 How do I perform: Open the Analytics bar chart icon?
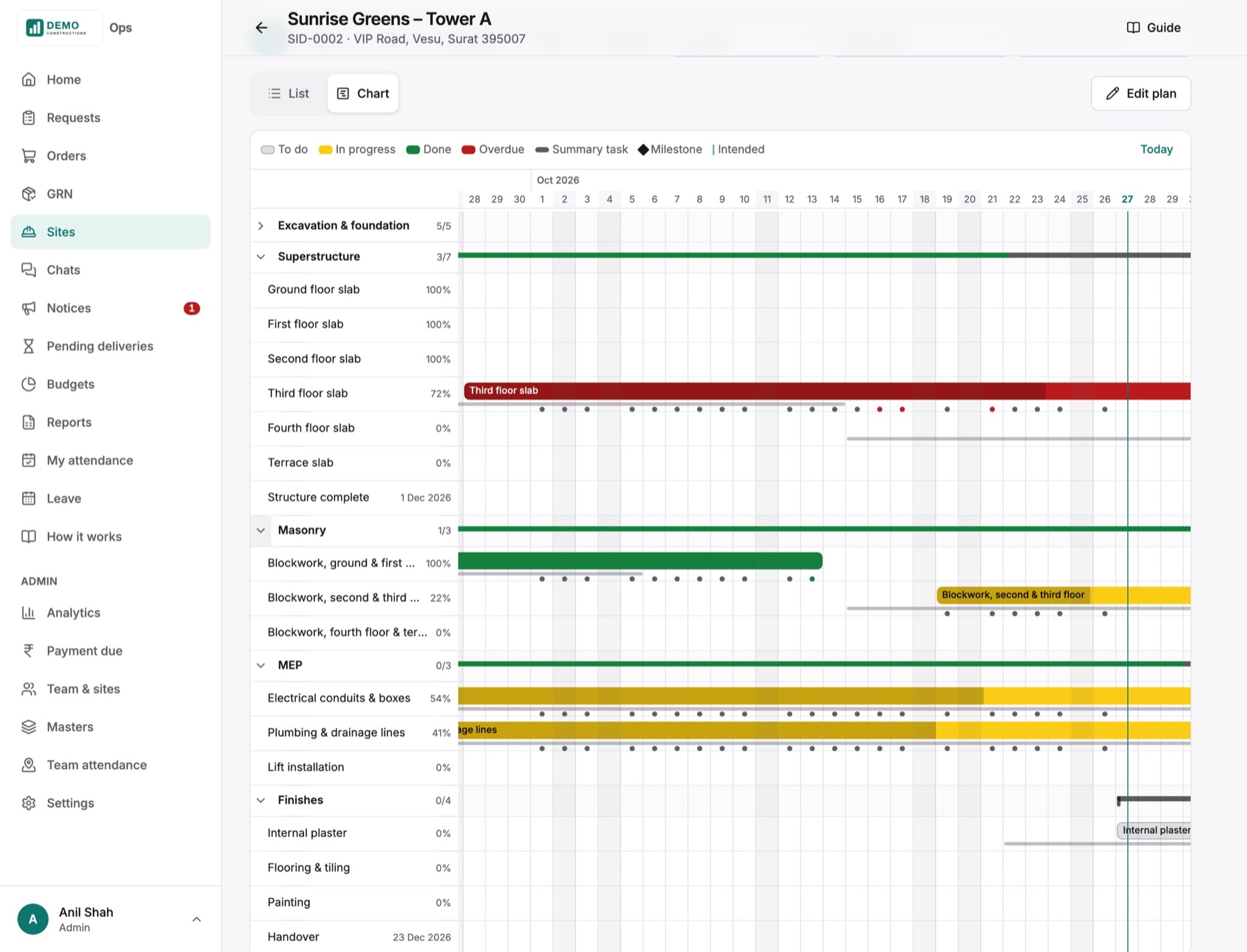[28, 612]
